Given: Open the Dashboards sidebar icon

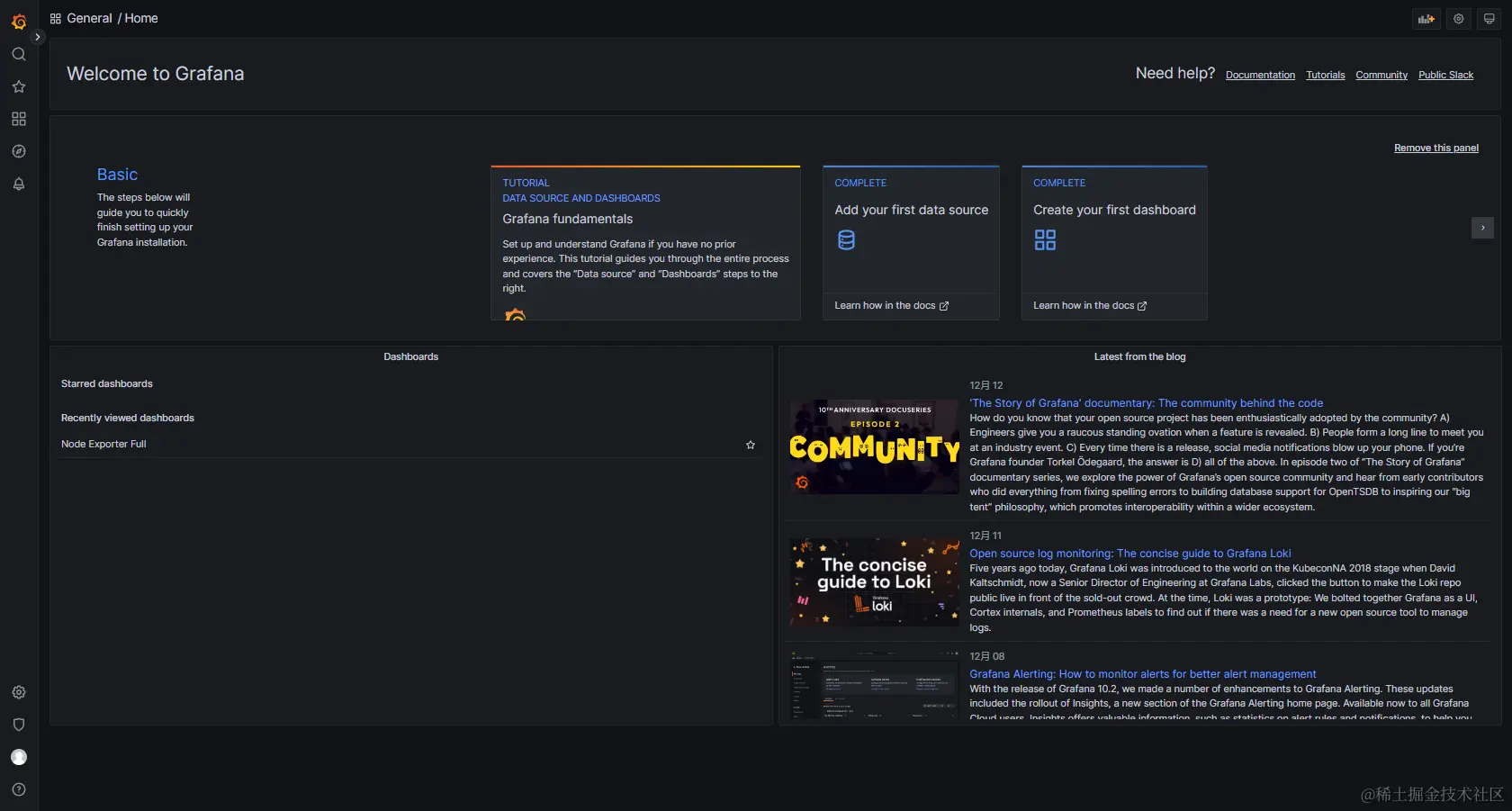Looking at the screenshot, I should 19,119.
